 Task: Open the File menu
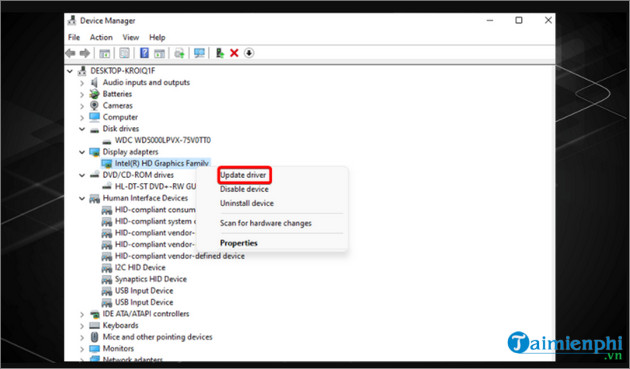point(74,37)
